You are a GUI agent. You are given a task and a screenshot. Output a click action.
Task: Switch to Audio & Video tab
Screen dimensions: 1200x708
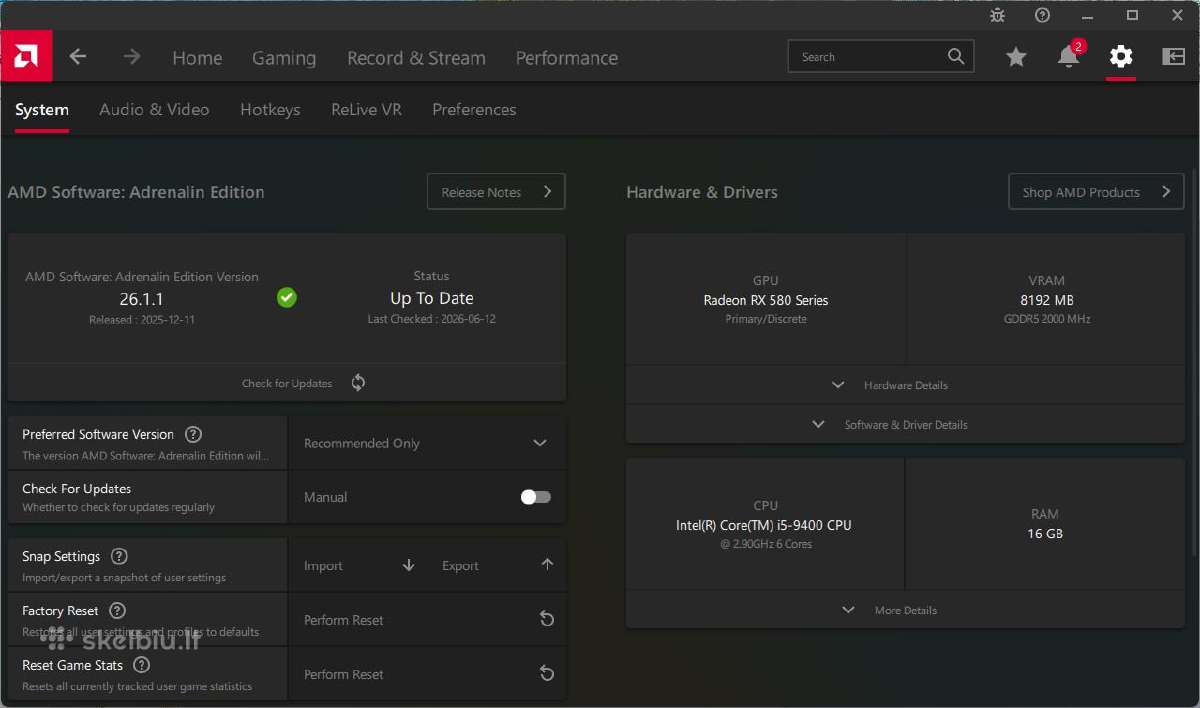coord(154,110)
